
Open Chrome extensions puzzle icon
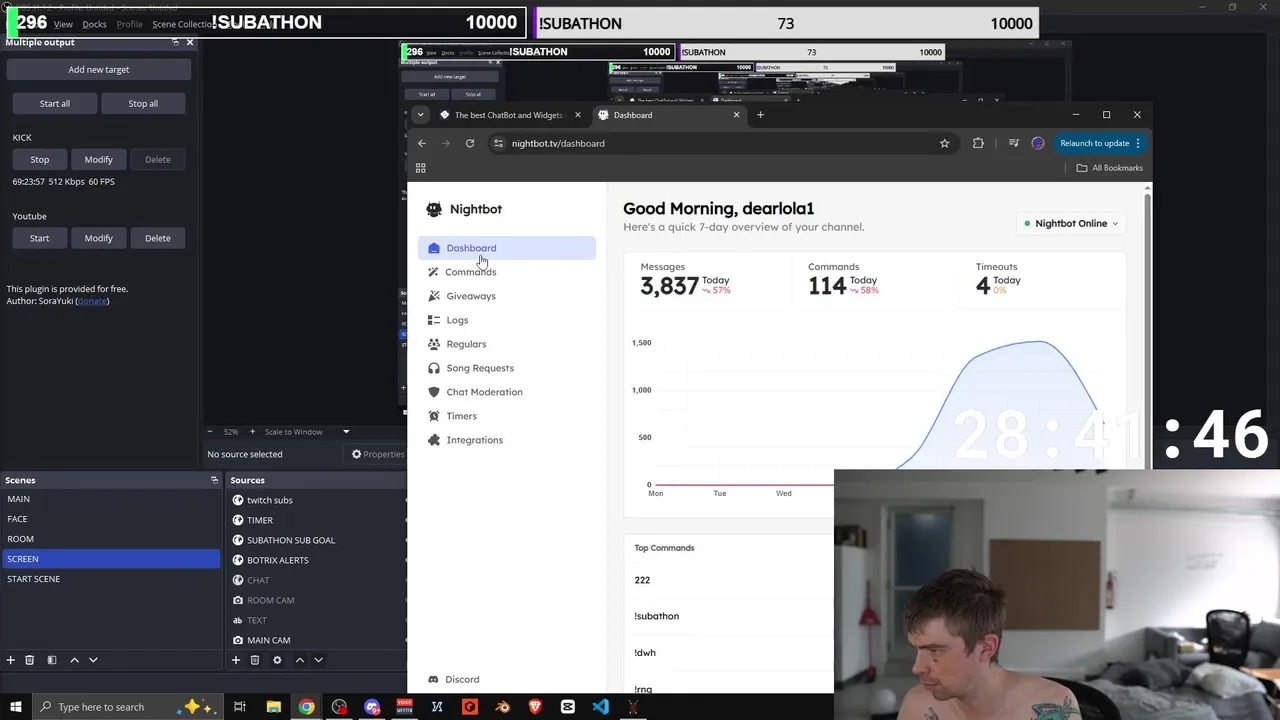coord(978,143)
